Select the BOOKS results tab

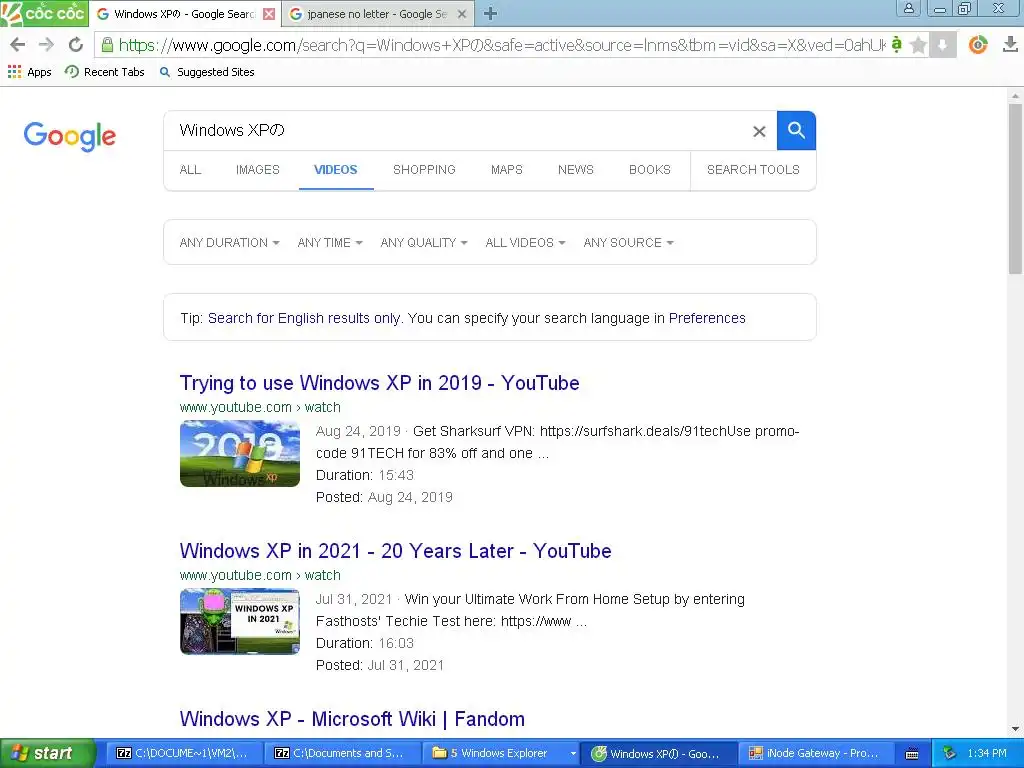coord(650,170)
